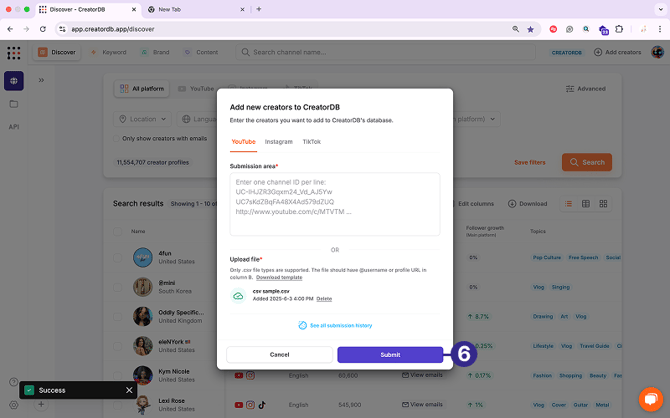
Task: Click the Save filters link
Action: coord(530,162)
